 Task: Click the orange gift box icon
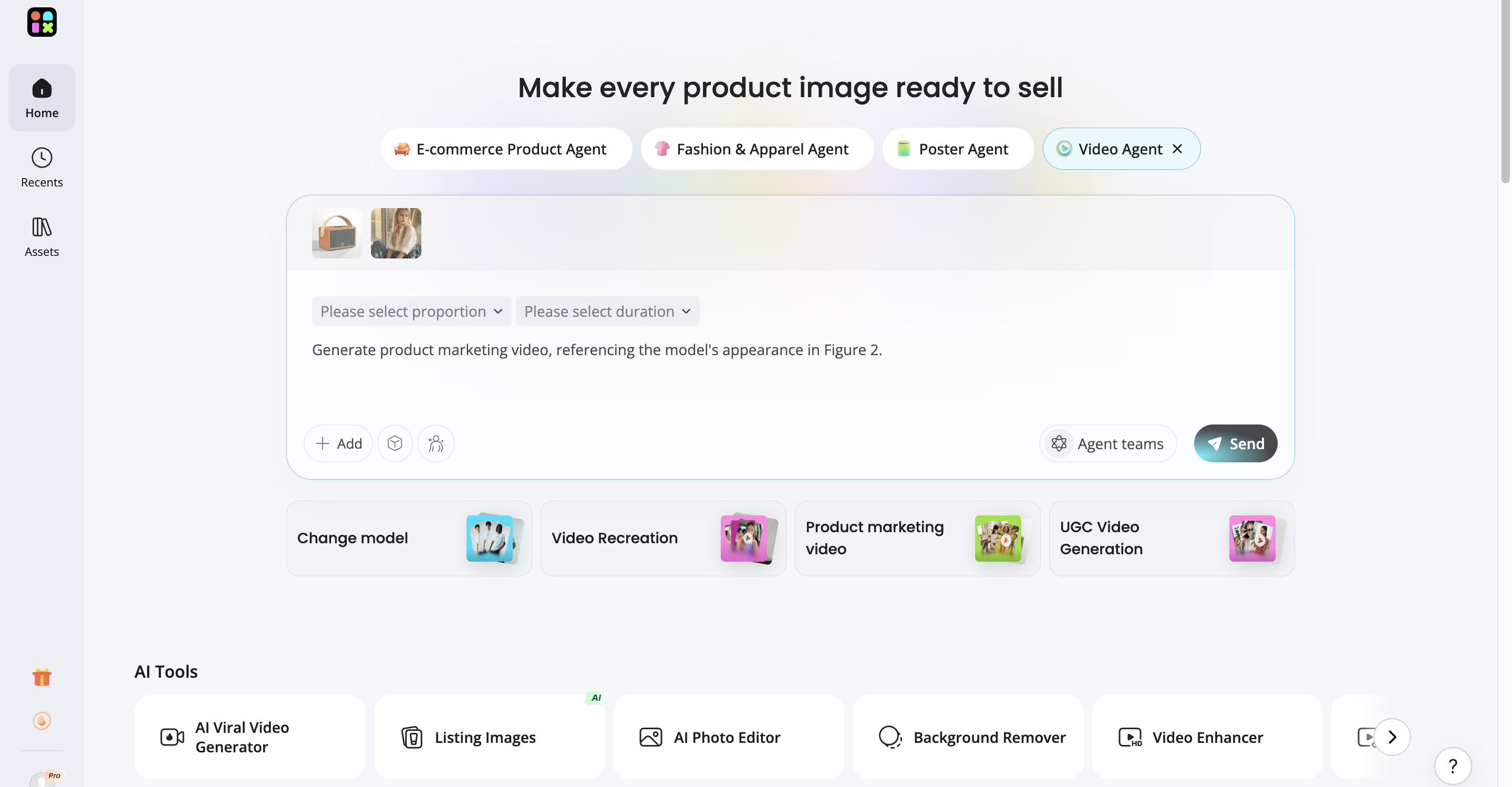(x=42, y=677)
